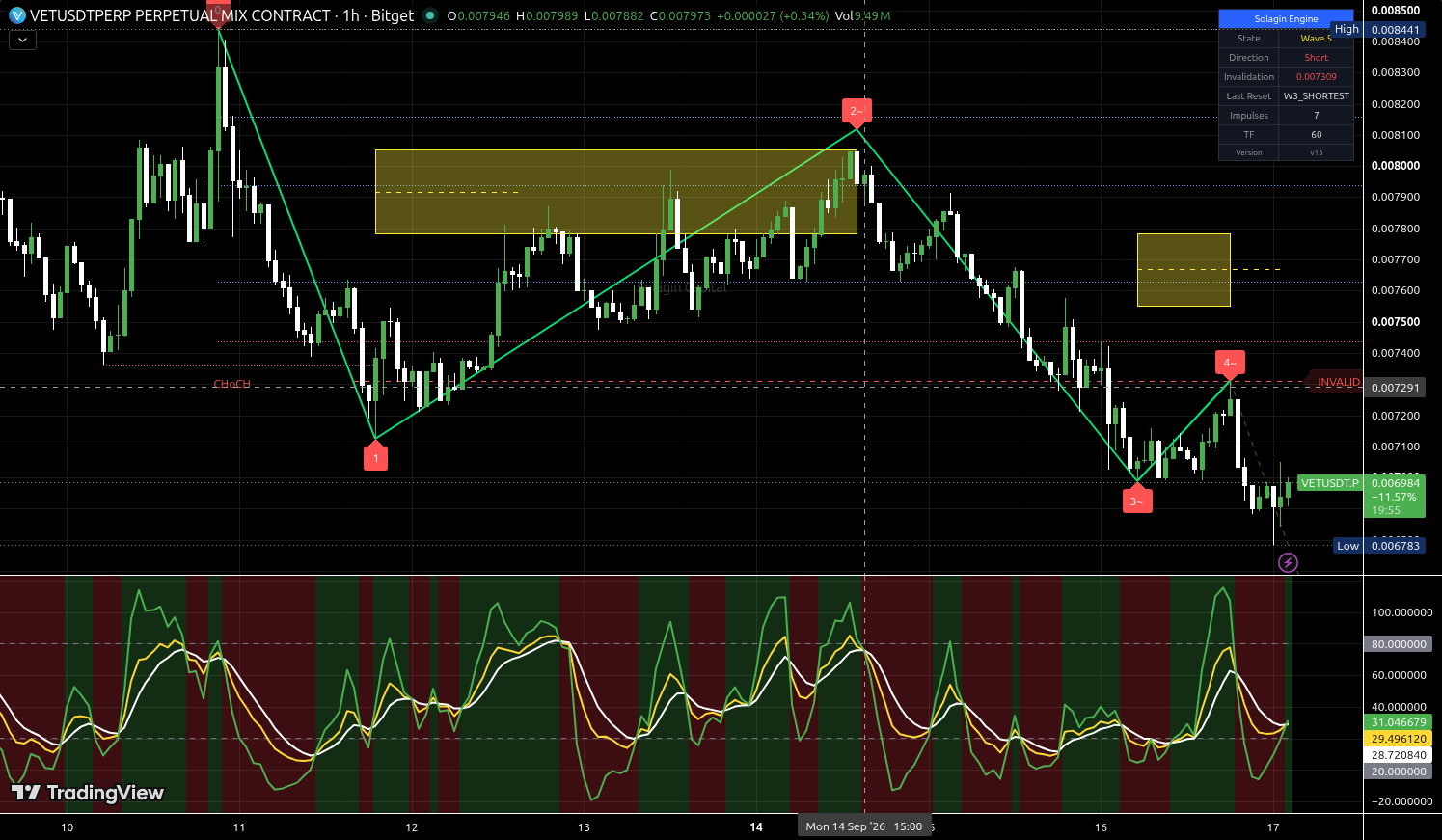This screenshot has width=1442, height=840.
Task: Click the red CHoCH label
Action: click(x=231, y=384)
